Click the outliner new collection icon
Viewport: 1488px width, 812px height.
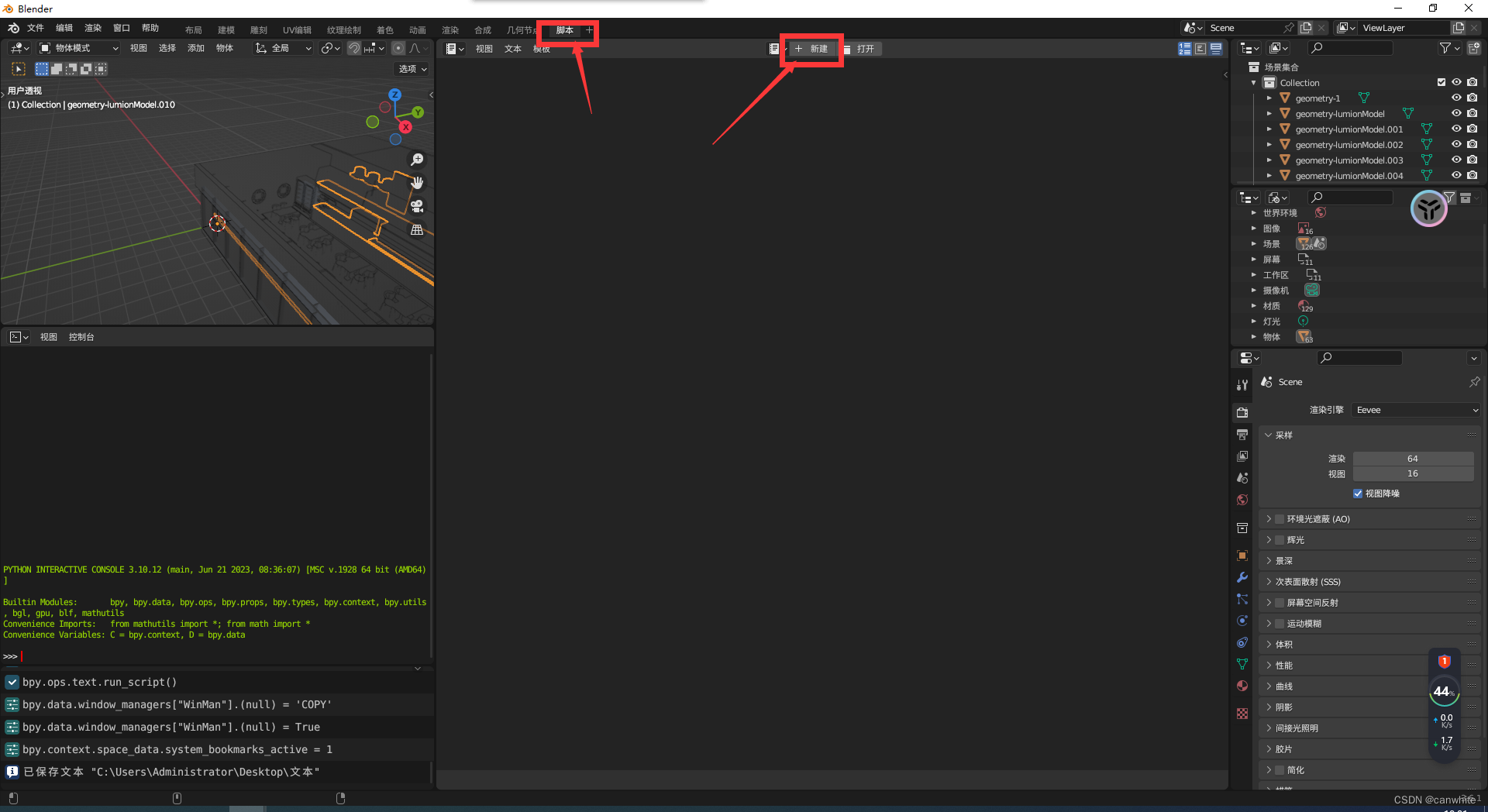tap(1473, 48)
